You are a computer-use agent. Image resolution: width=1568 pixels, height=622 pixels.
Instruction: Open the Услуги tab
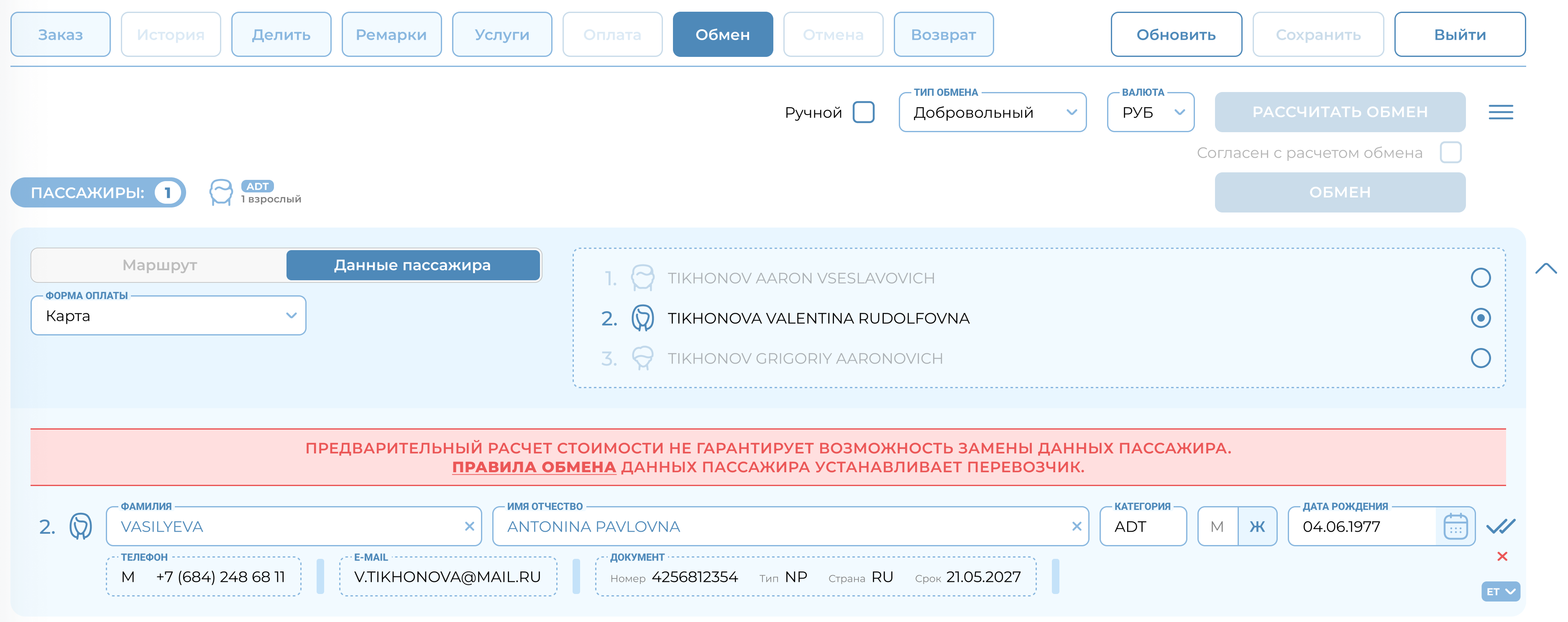[501, 35]
